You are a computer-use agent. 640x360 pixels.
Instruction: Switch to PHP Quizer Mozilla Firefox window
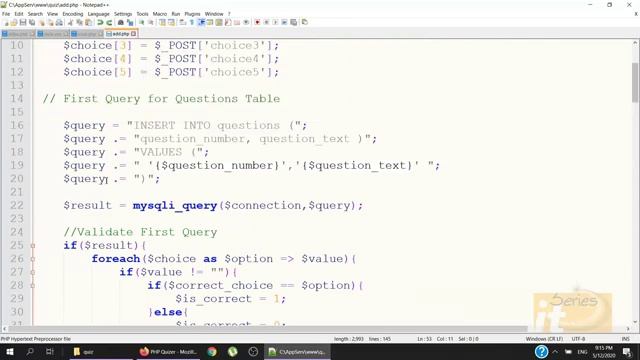tap(168, 351)
